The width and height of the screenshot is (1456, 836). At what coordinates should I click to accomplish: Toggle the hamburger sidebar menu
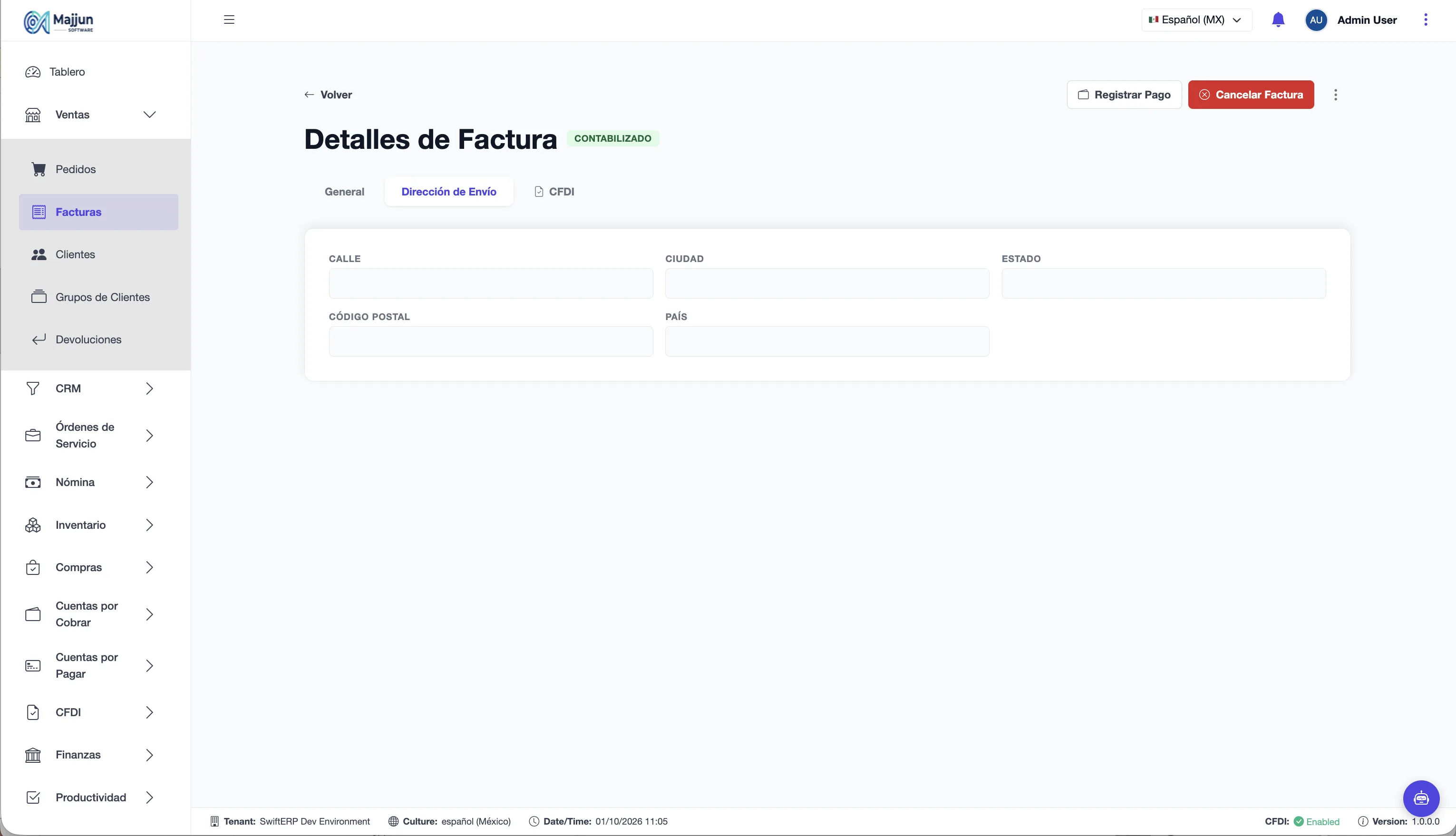[x=229, y=19]
